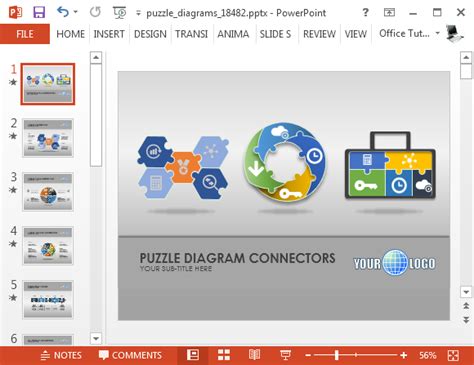Click slide editor scroll up arrow
474x365 pixels.
[466, 57]
